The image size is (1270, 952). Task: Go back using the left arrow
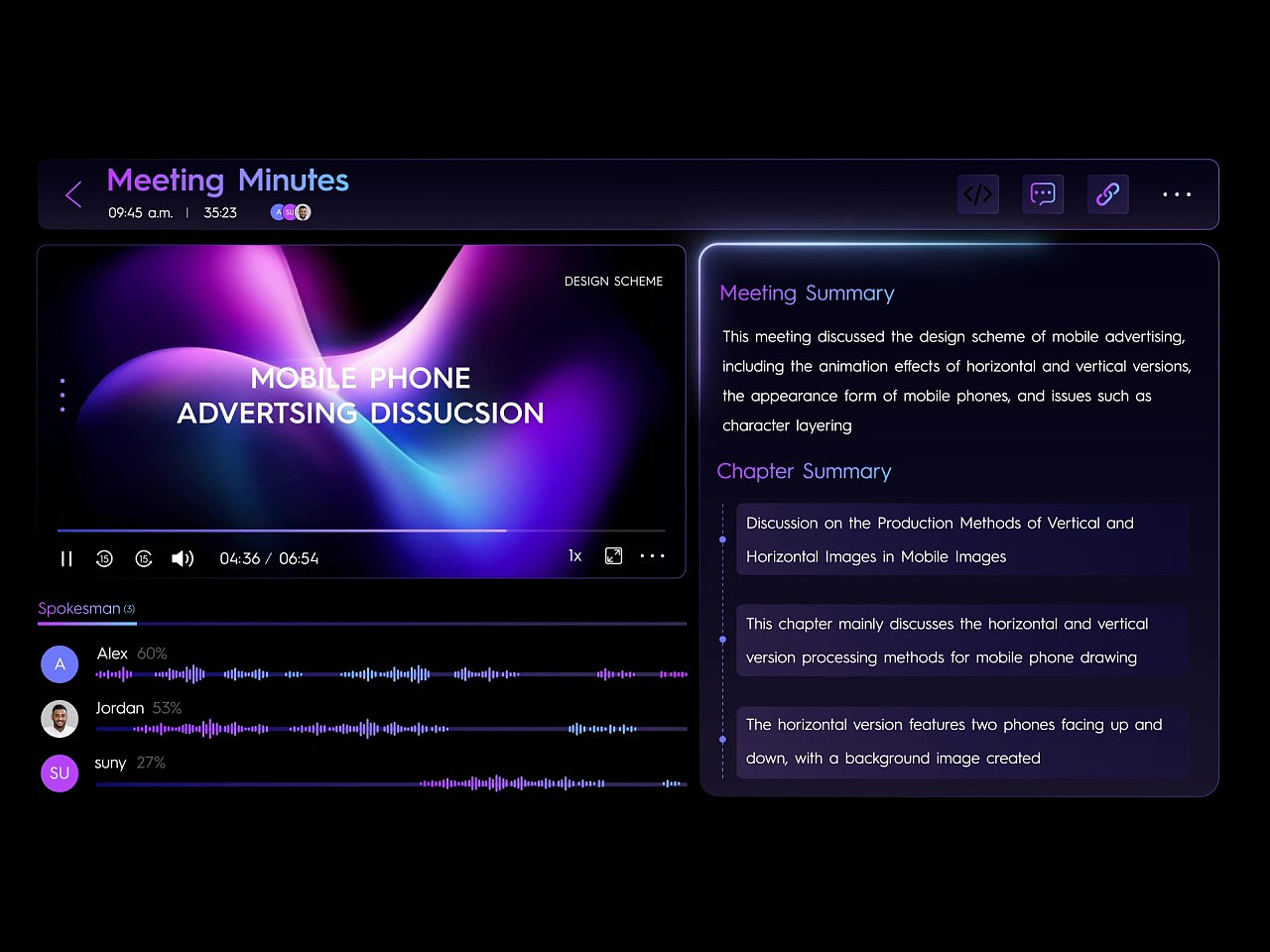click(73, 194)
